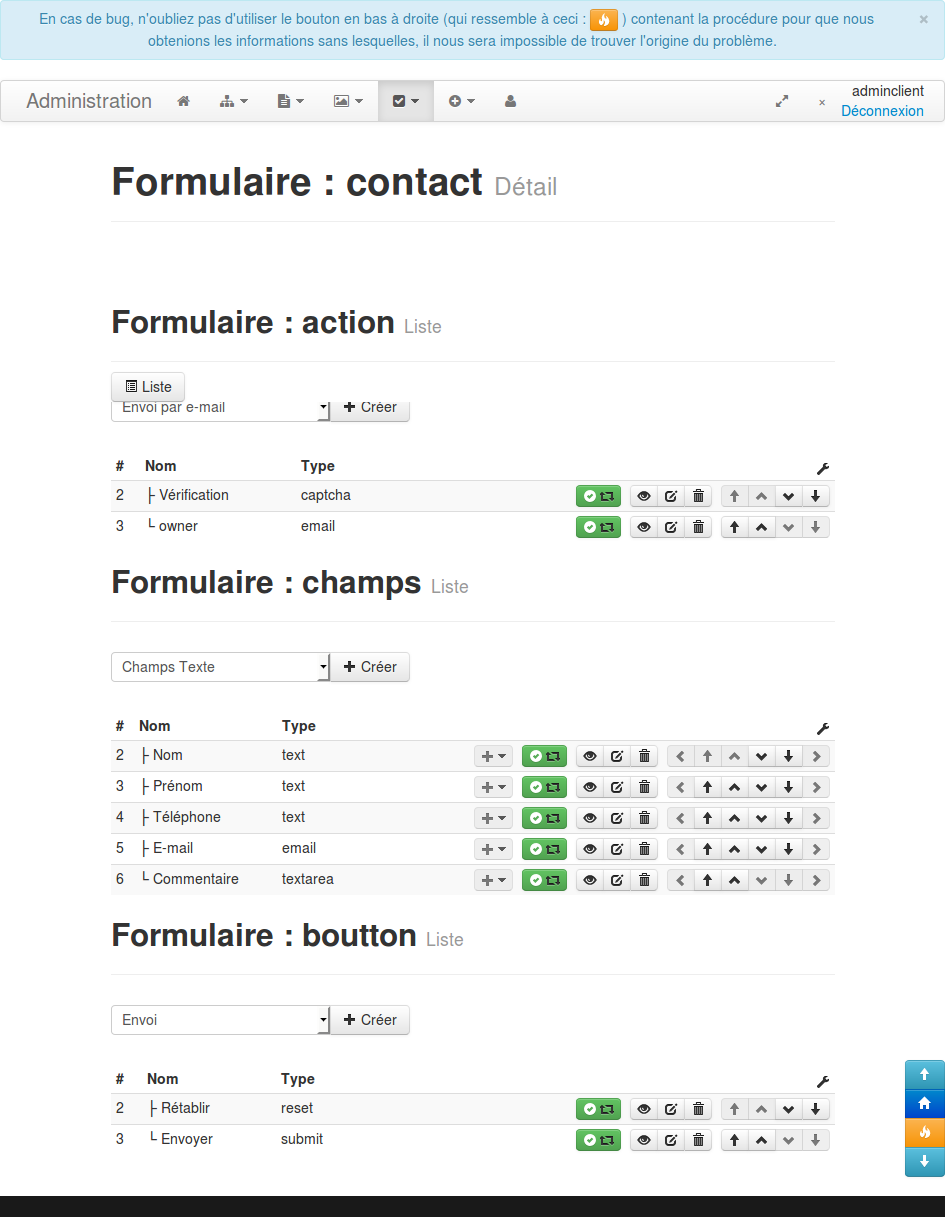Click Créer button in champs section
945x1217 pixels.
click(x=370, y=667)
